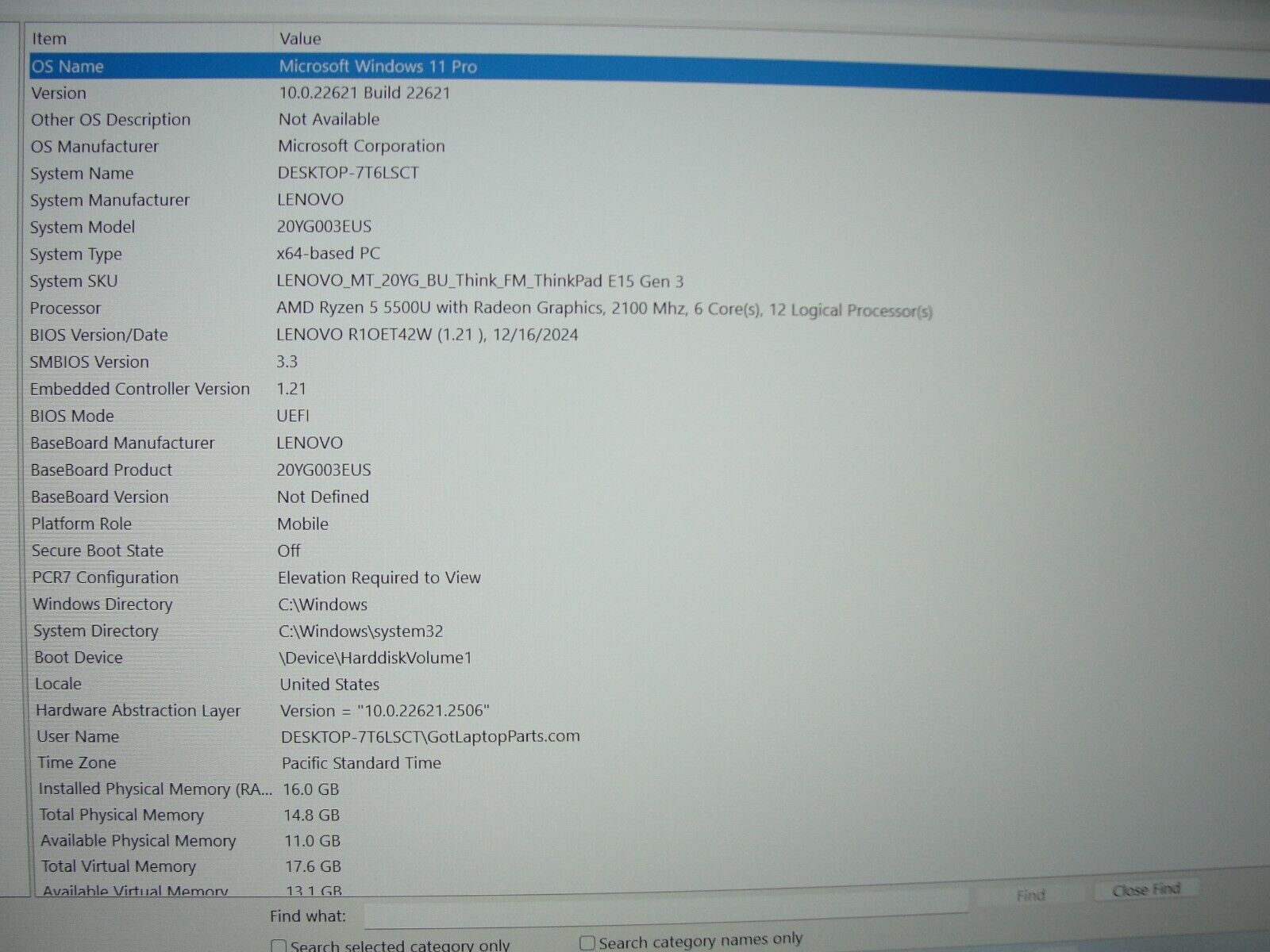The height and width of the screenshot is (952, 1270).
Task: Select the System Model row
Action: (648, 227)
